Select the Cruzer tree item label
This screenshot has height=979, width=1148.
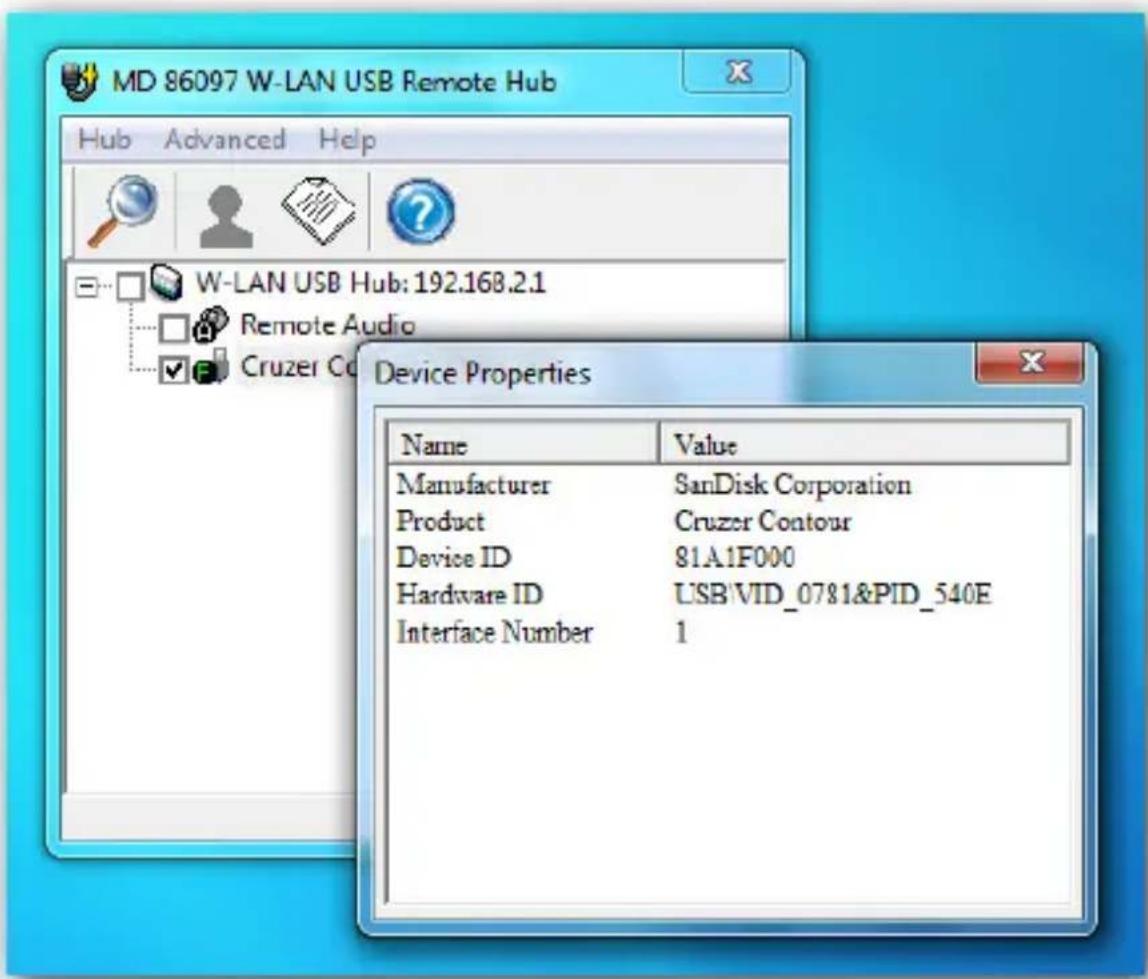click(x=299, y=367)
